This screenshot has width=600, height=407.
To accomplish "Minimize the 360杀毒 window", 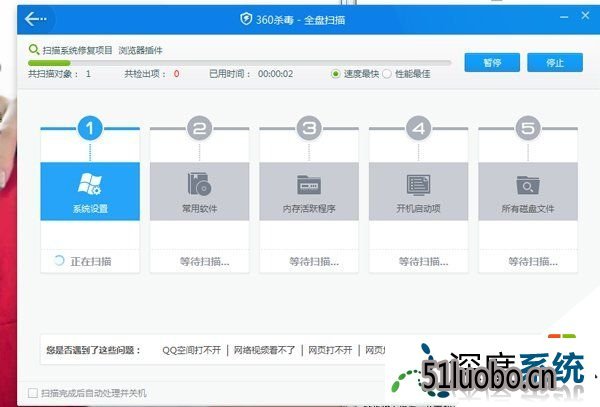I will click(x=564, y=17).
